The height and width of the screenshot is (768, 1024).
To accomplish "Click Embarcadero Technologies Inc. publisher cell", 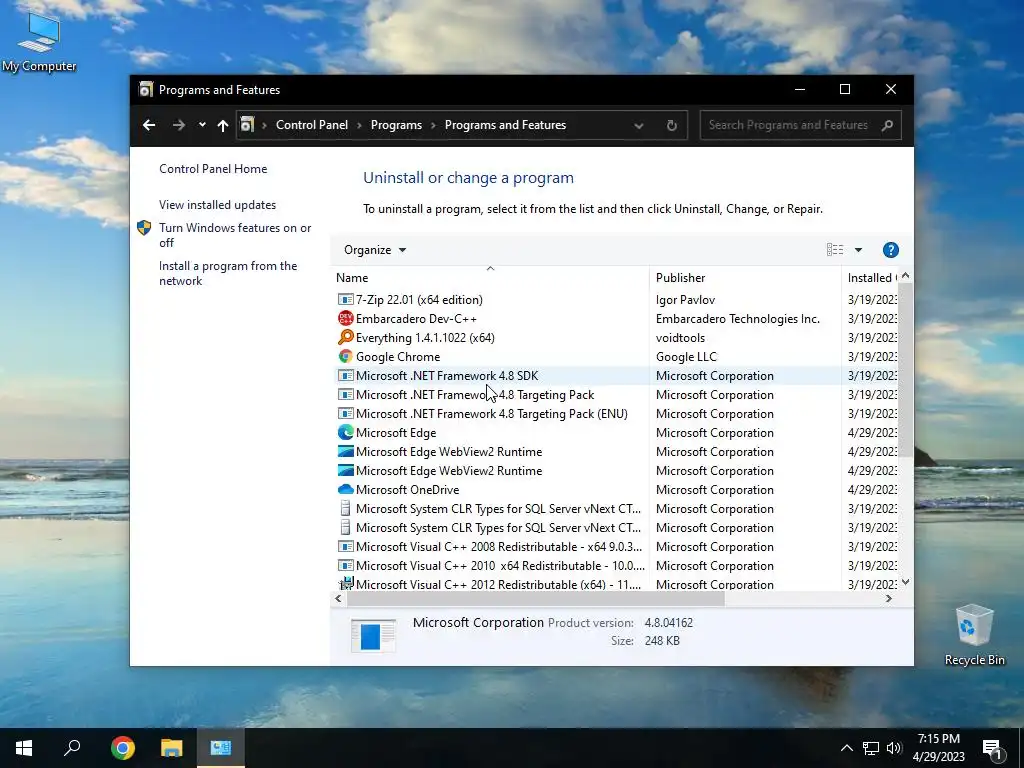I will [737, 319].
